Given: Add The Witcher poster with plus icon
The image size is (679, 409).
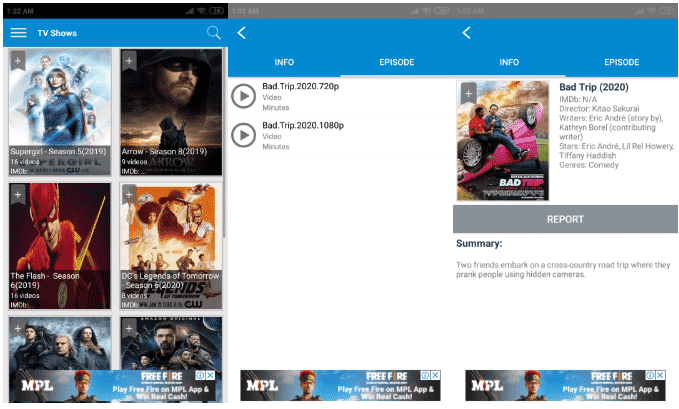Looking at the screenshot, I should (x=18, y=328).
